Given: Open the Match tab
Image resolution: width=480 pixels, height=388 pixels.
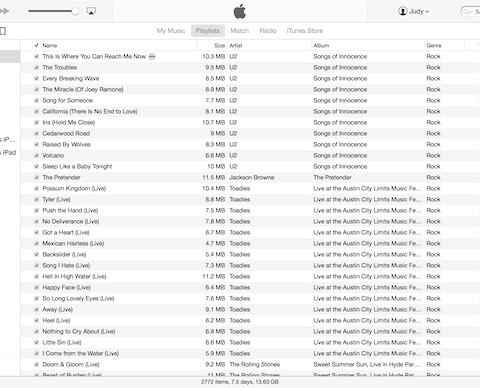Looking at the screenshot, I should tap(240, 31).
